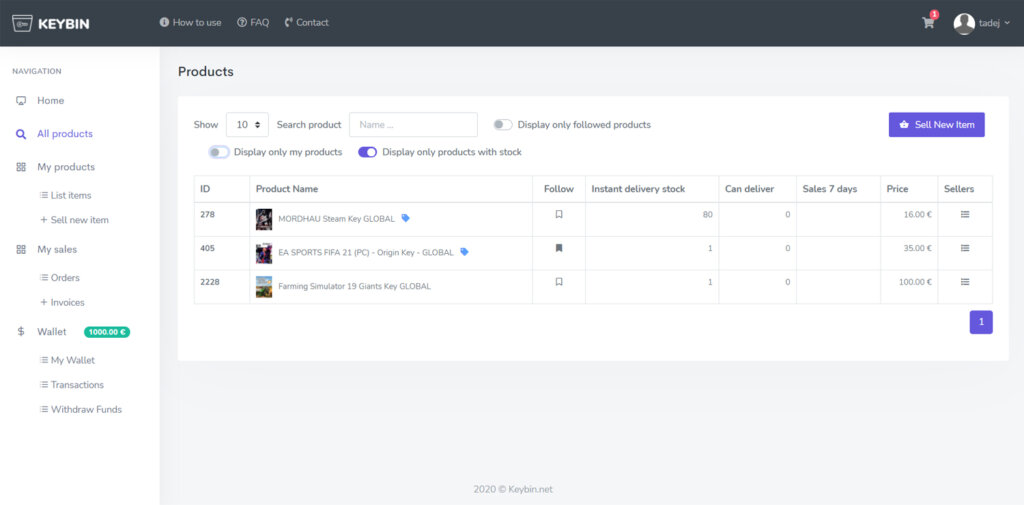Open Wallet section
The image size is (1024, 505).
52,332
